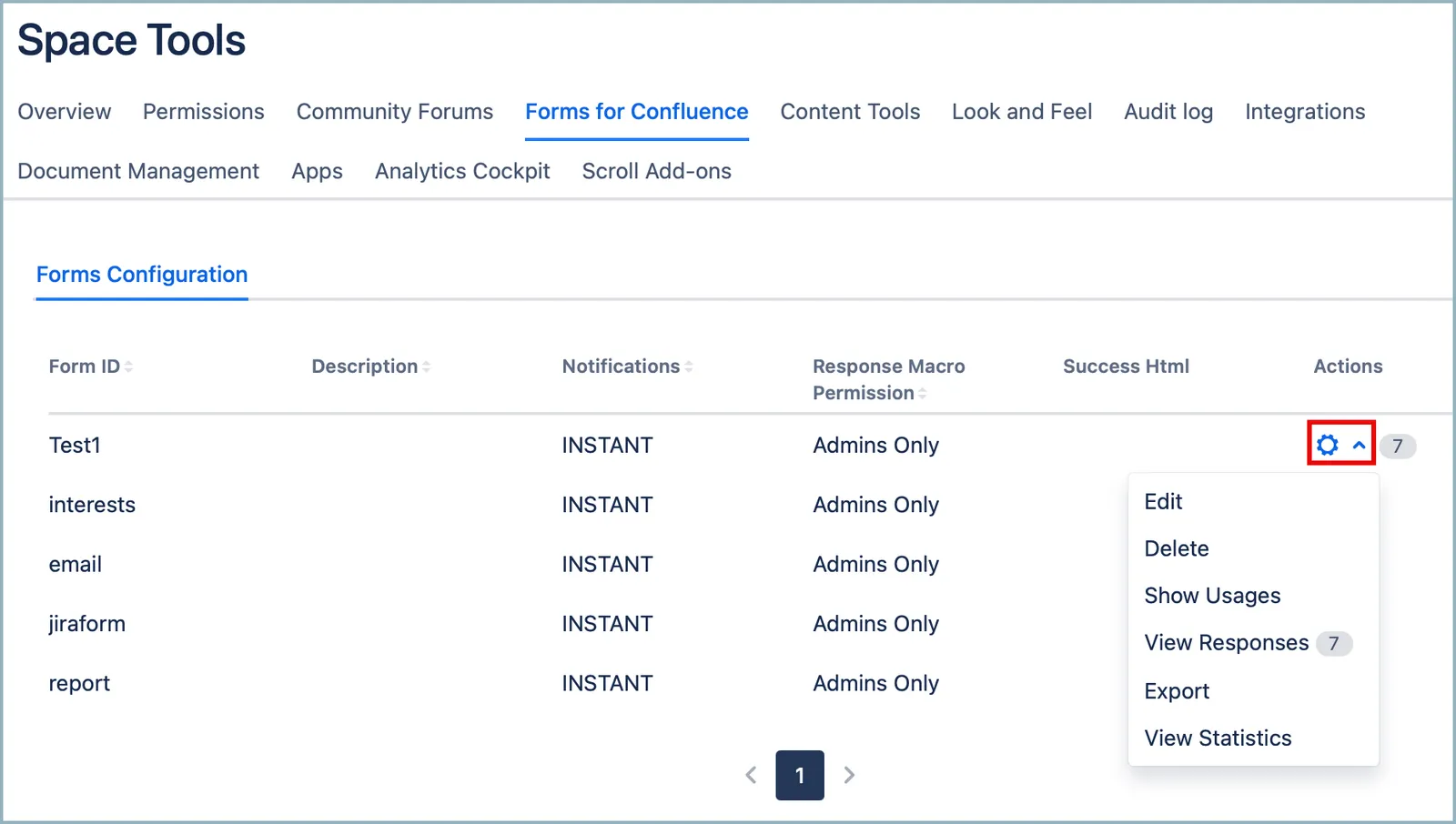Select Show Usages in dropdown menu
The height and width of the screenshot is (824, 1456).
1212,596
